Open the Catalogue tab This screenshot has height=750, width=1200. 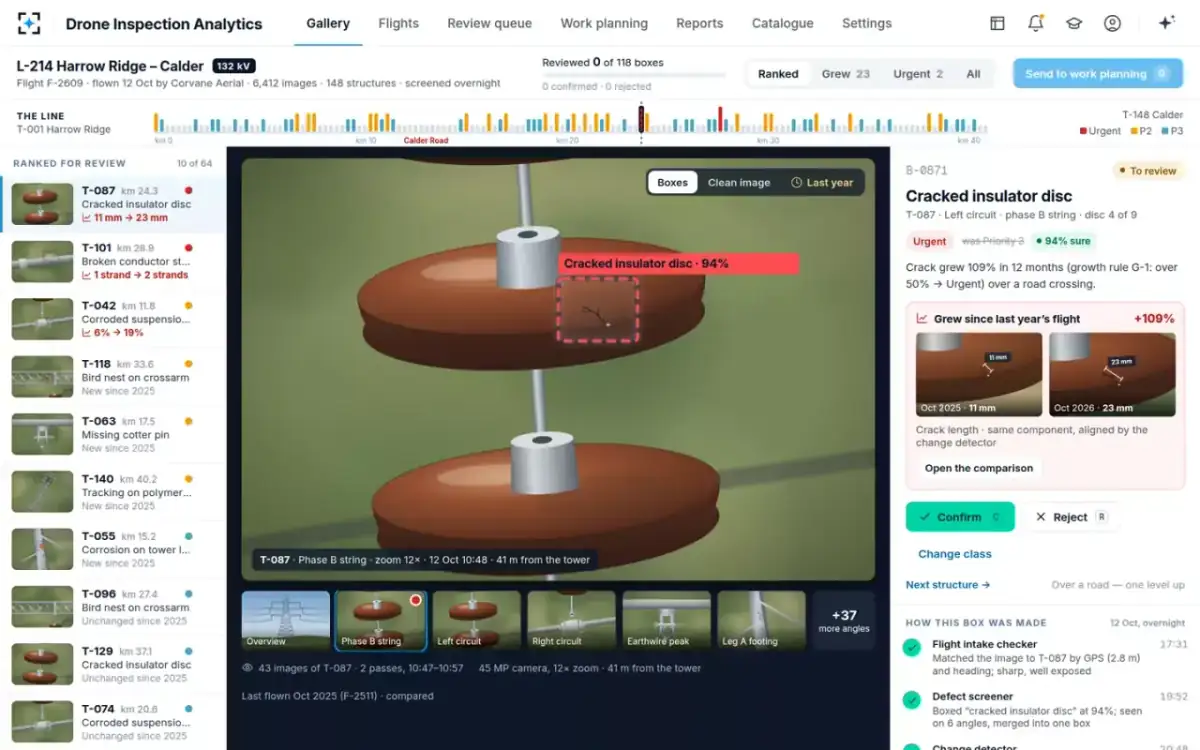tap(783, 23)
